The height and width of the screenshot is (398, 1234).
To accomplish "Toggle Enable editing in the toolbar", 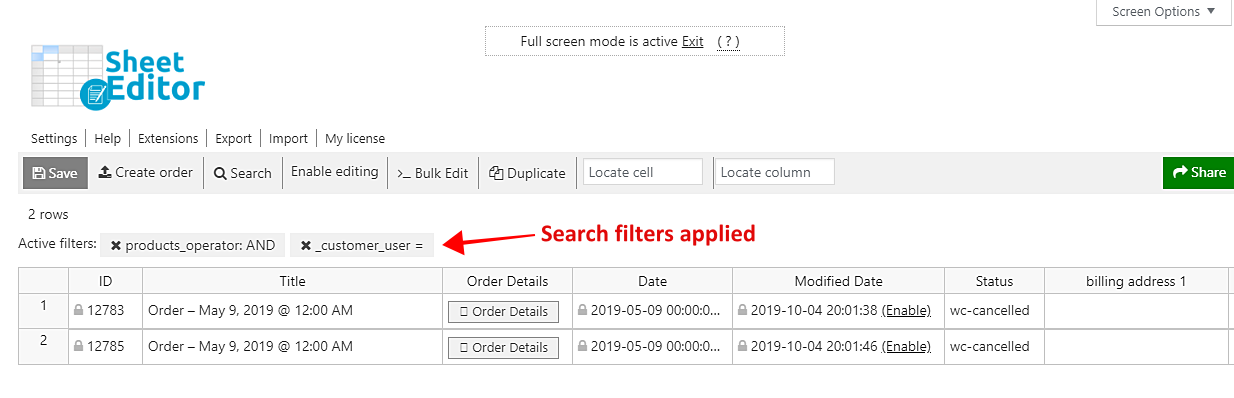I will pos(334,172).
